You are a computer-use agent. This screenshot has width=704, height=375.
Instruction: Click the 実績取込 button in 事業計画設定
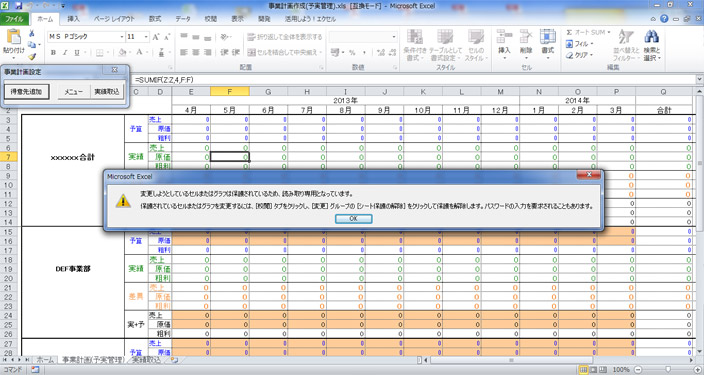click(x=107, y=92)
